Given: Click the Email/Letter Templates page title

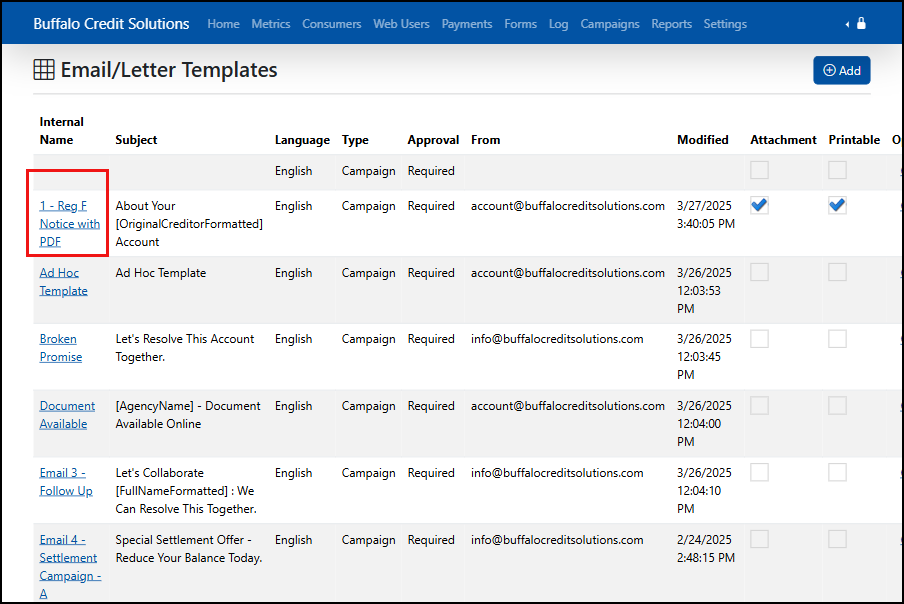Looking at the screenshot, I should click(x=169, y=70).
